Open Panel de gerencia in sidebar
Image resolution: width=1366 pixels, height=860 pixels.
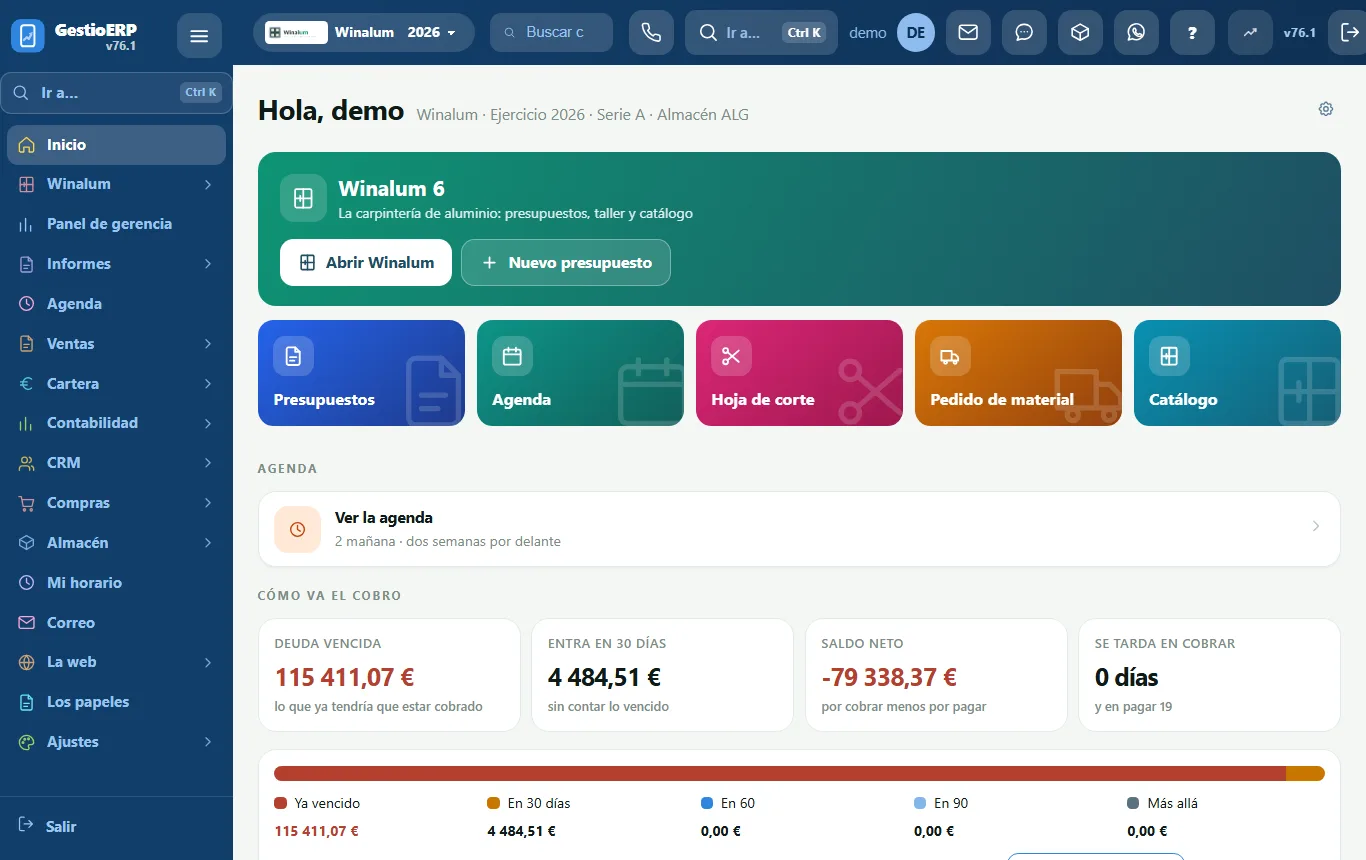(116, 224)
